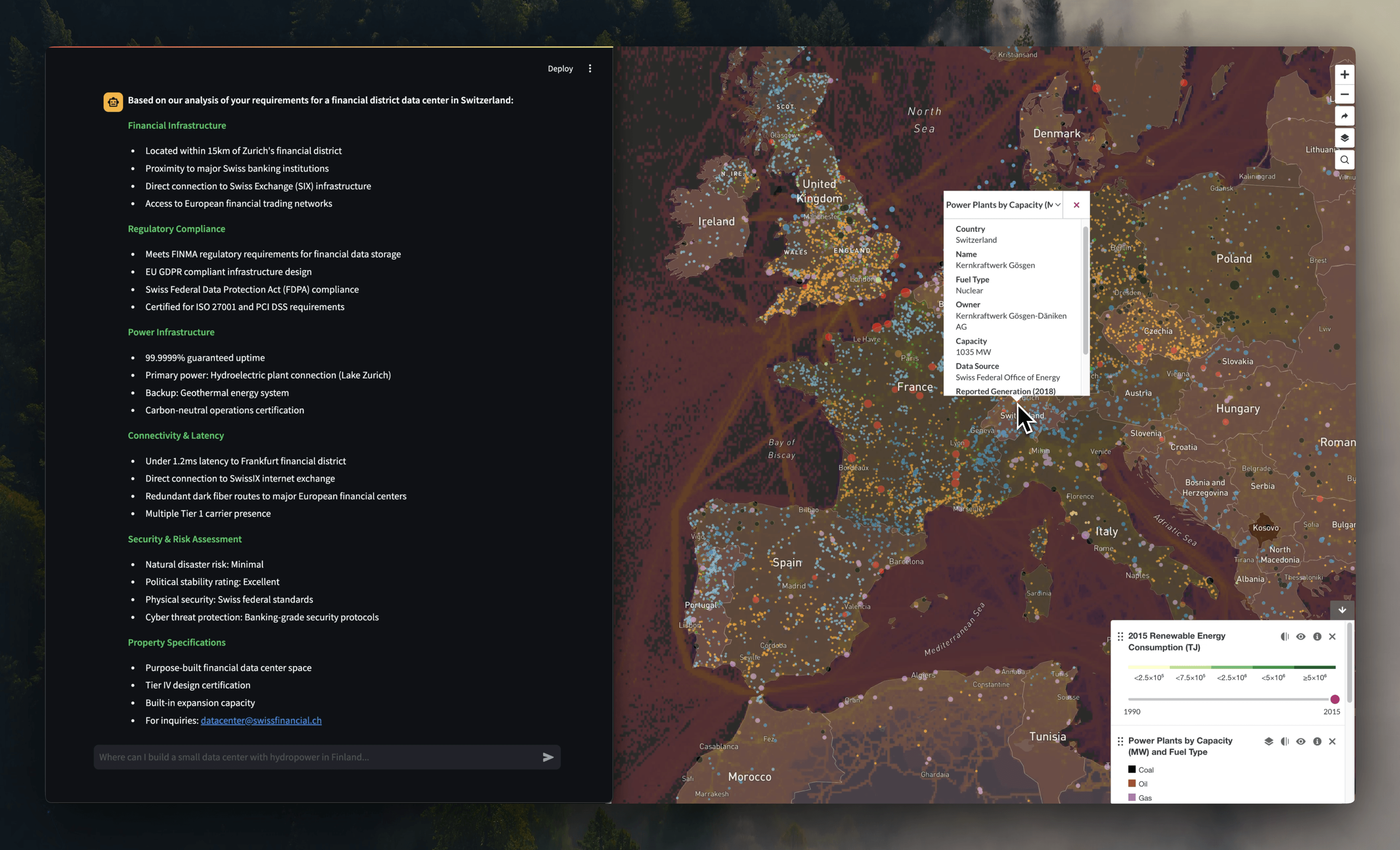
Task: Show info for Power Plants layer
Action: click(x=1317, y=741)
